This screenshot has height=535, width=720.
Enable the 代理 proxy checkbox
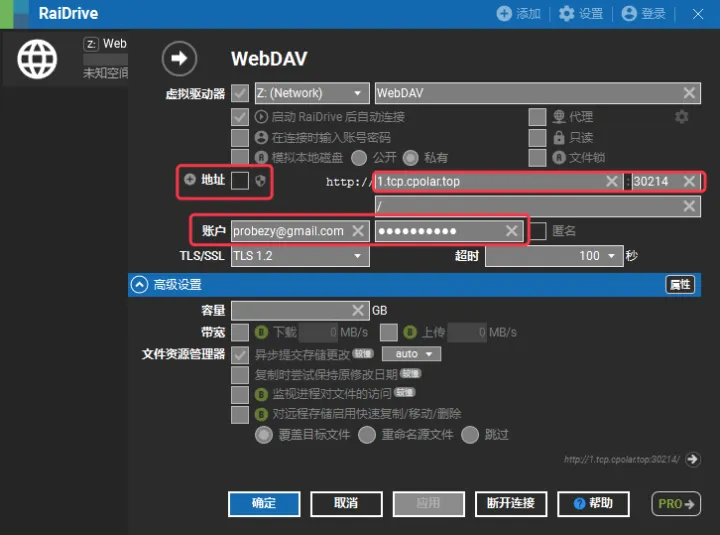coord(537,117)
